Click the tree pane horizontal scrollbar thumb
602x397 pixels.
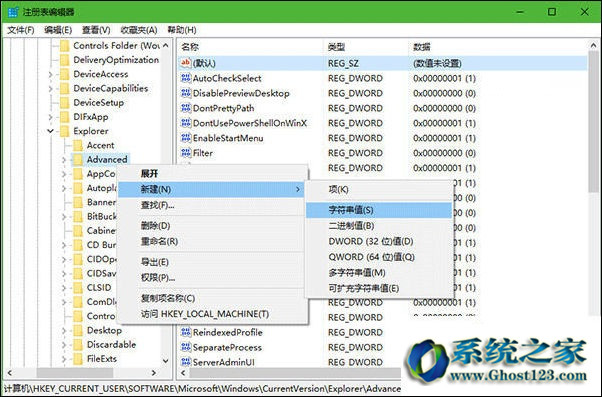(x=74, y=372)
